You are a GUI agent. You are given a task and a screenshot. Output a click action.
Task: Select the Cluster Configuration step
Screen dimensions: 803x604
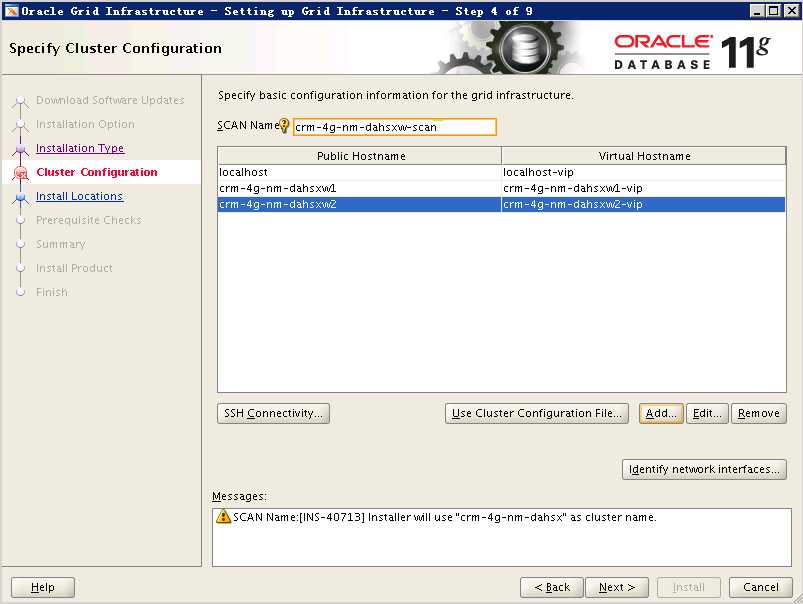pos(97,172)
